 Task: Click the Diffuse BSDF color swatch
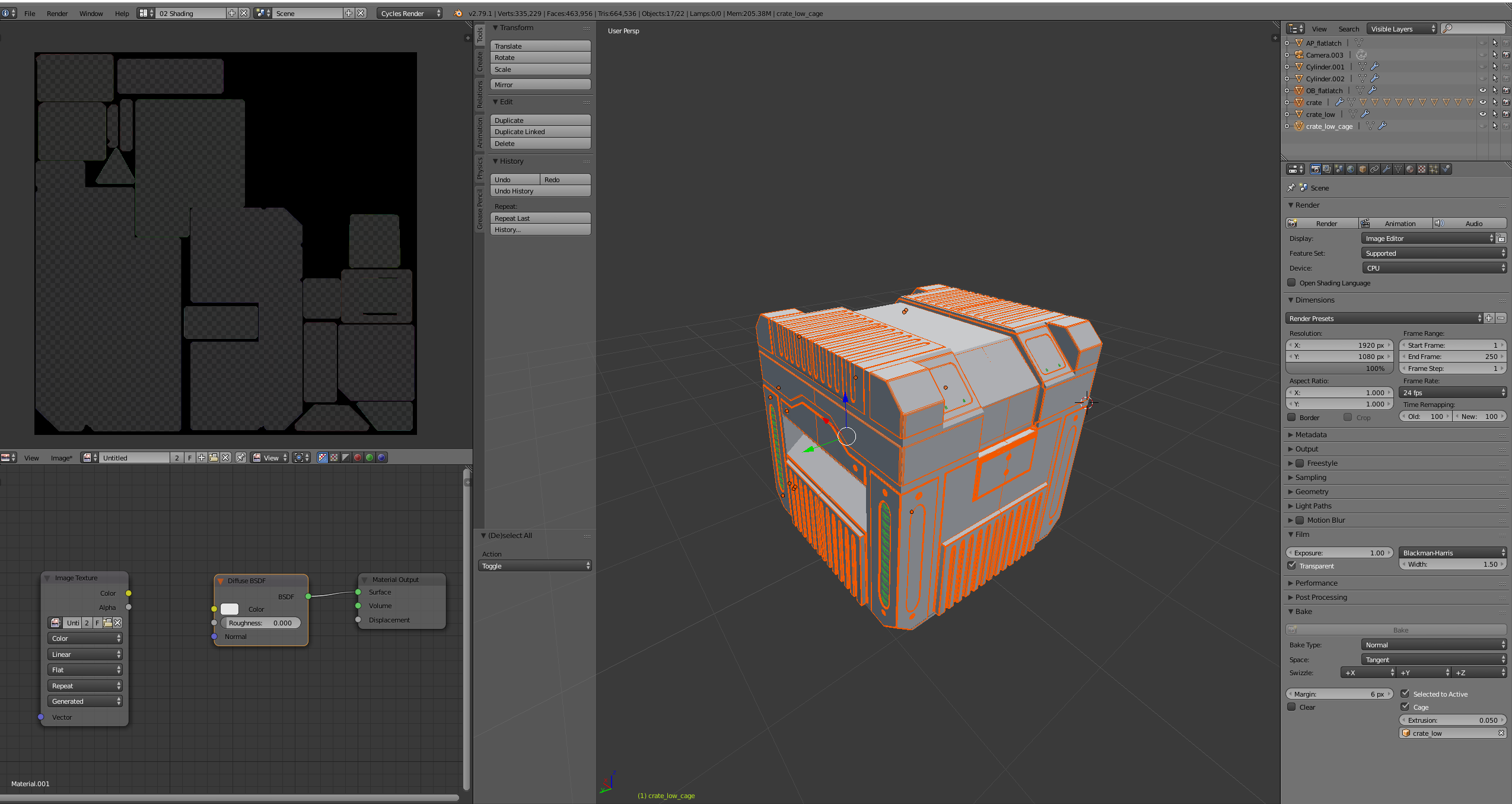[x=230, y=609]
